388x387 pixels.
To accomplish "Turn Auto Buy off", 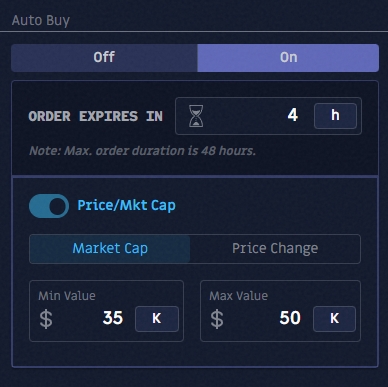I will click(x=104, y=58).
